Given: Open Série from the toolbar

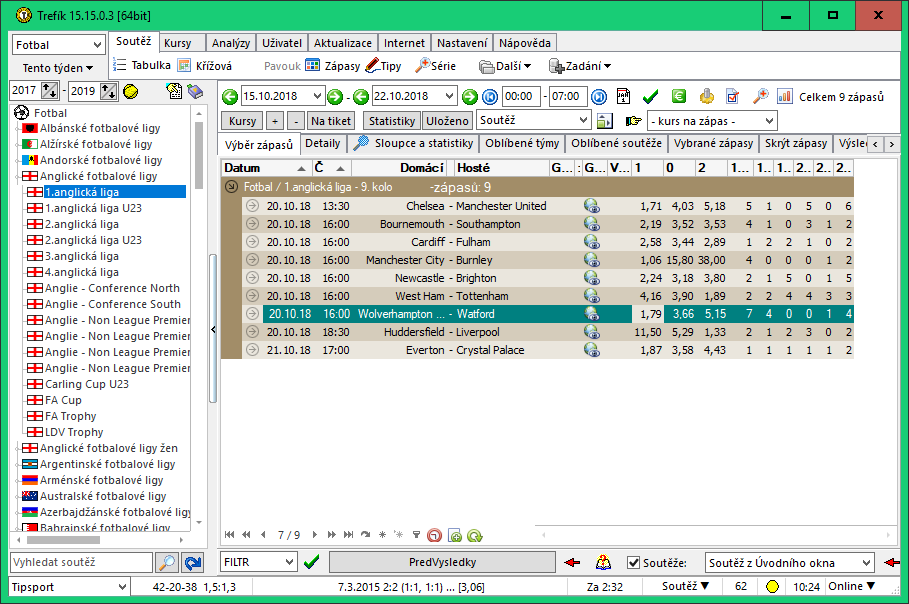Looking at the screenshot, I should (x=436, y=66).
